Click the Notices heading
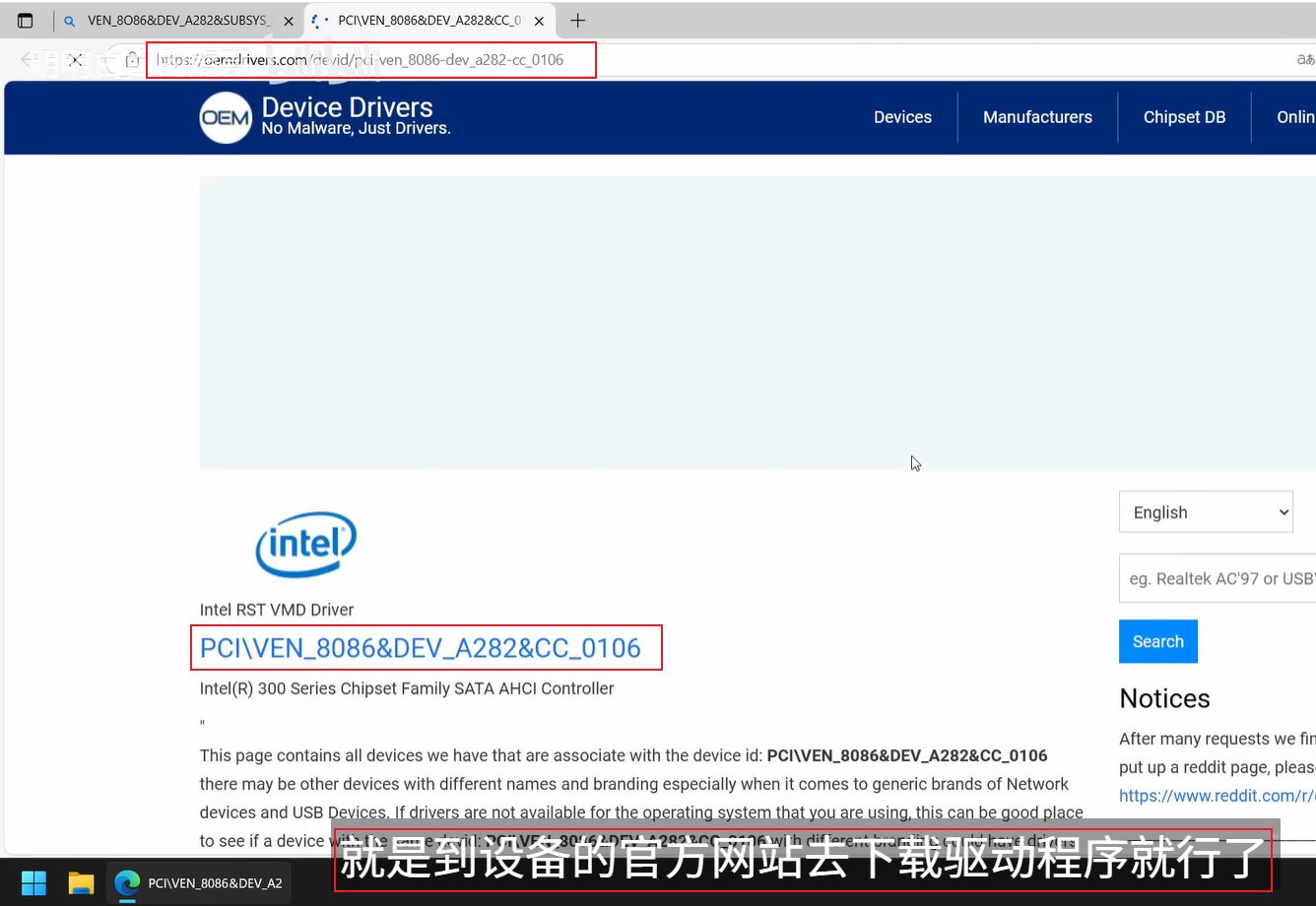 click(1164, 698)
